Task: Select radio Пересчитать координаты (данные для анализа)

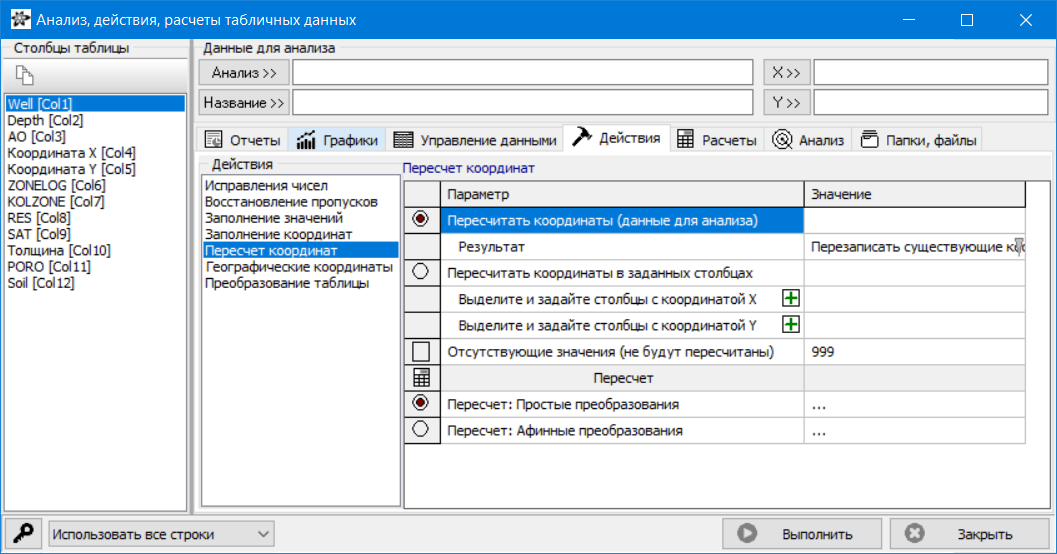Action: 421,219
